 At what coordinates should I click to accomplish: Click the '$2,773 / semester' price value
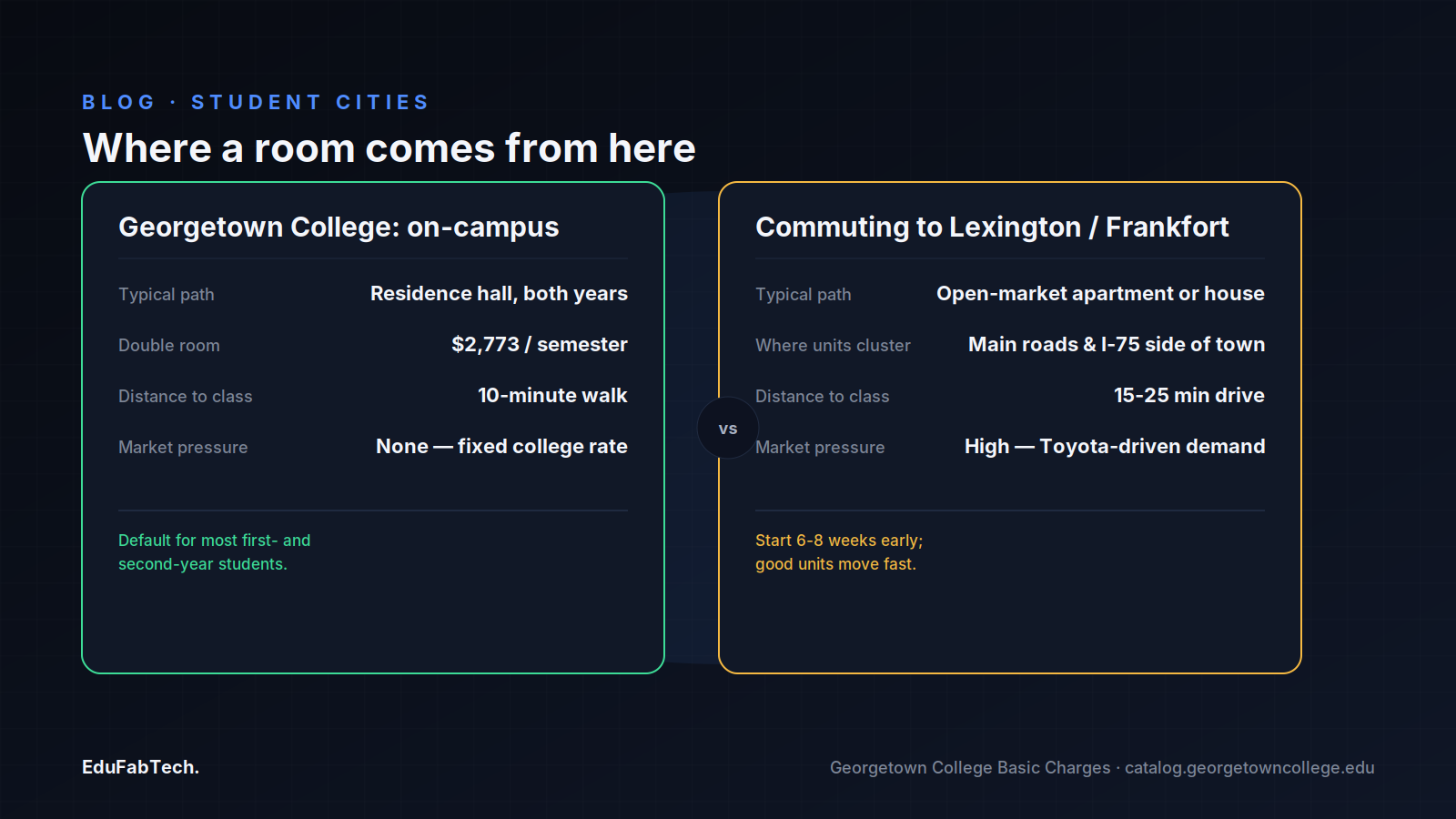[x=540, y=344]
